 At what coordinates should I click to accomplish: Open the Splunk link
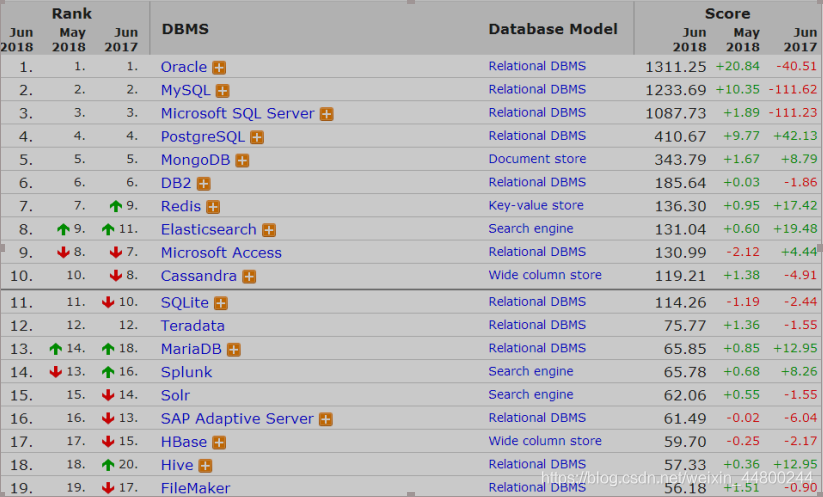pyautogui.click(x=186, y=372)
